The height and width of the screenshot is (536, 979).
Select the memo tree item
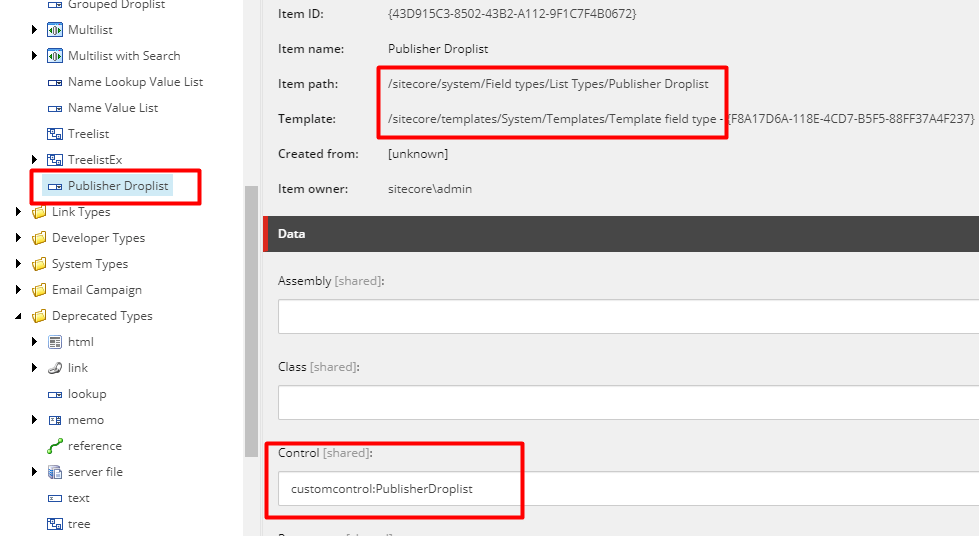point(85,420)
